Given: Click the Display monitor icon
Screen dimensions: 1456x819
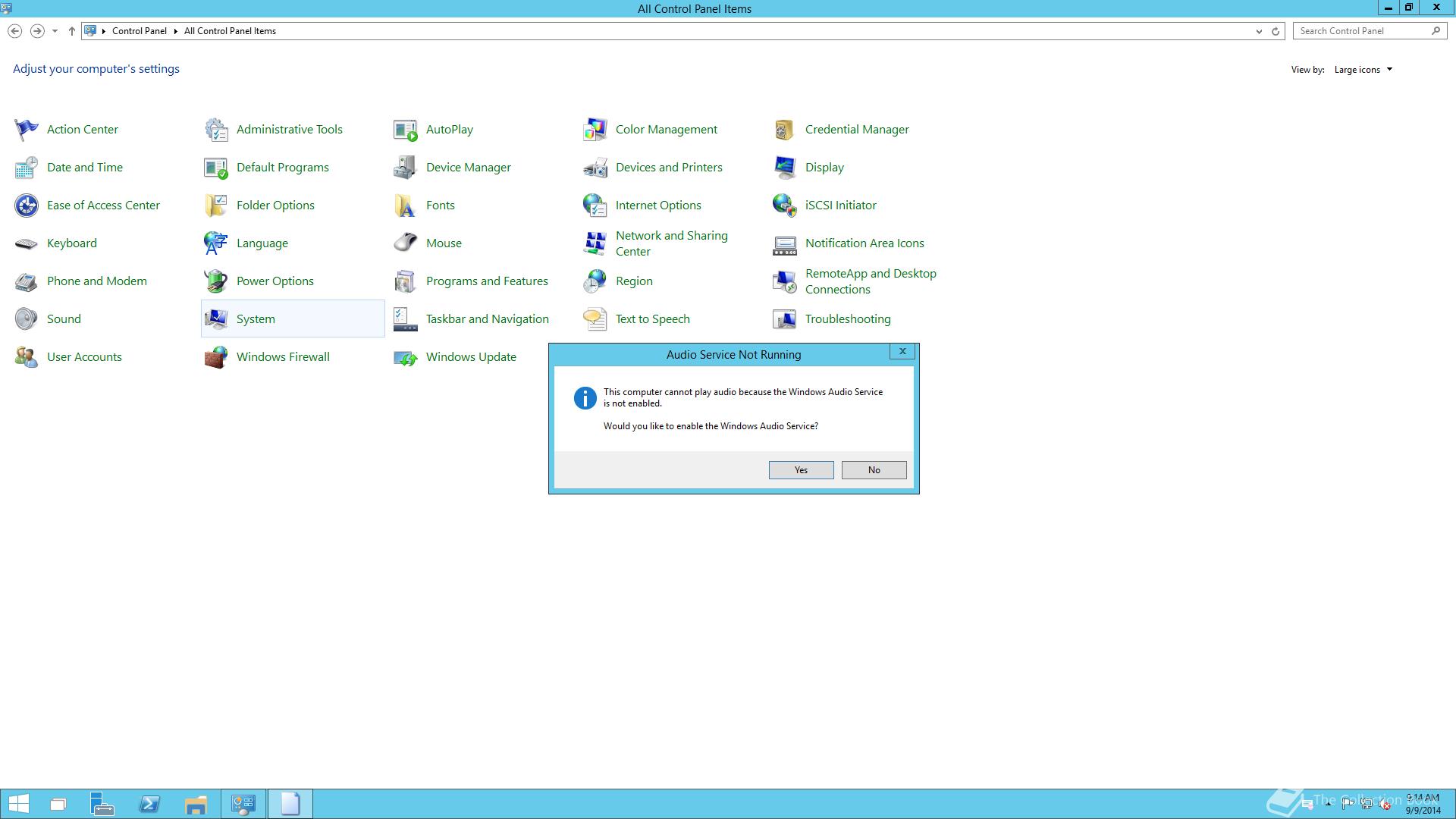Looking at the screenshot, I should tap(785, 168).
